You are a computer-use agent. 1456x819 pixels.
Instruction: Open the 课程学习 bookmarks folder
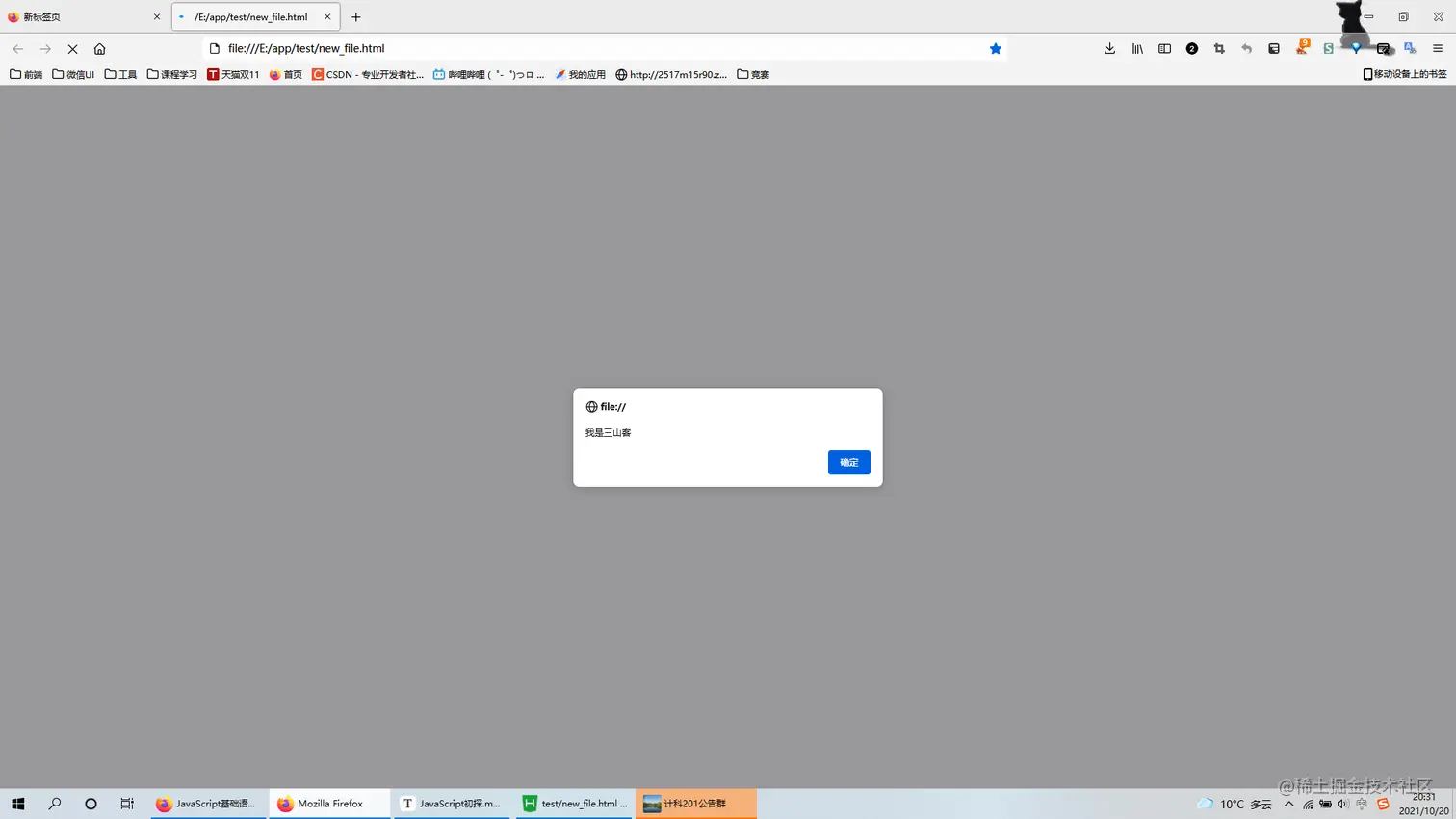pos(171,74)
